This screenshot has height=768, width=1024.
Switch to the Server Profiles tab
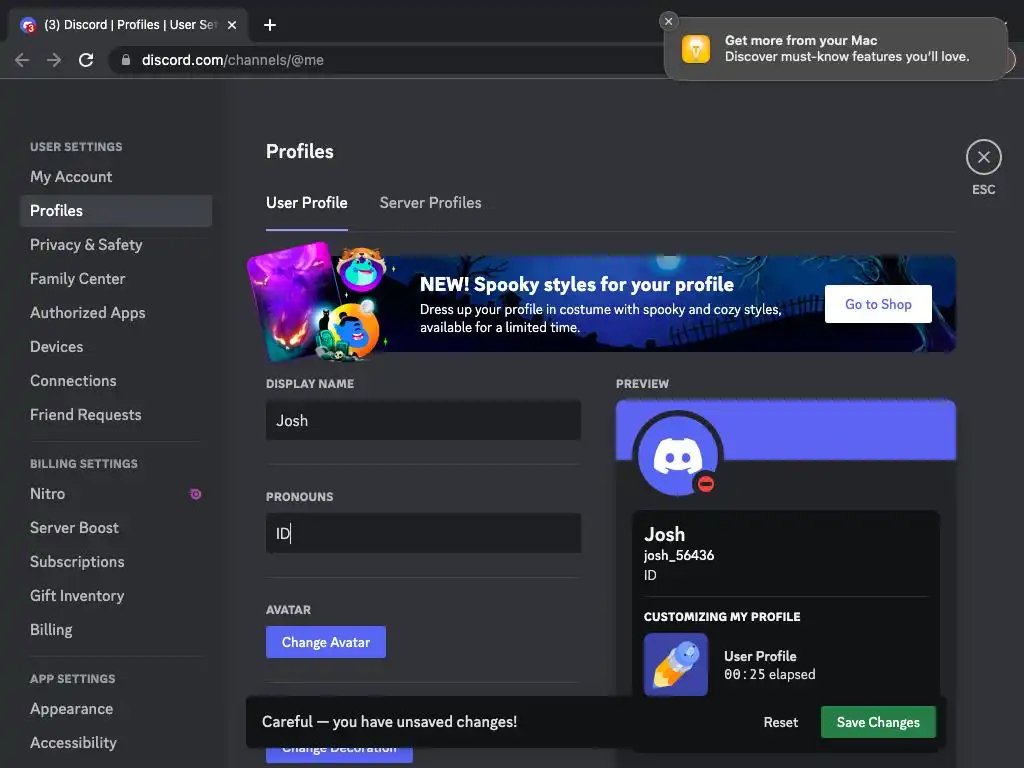pyautogui.click(x=430, y=203)
